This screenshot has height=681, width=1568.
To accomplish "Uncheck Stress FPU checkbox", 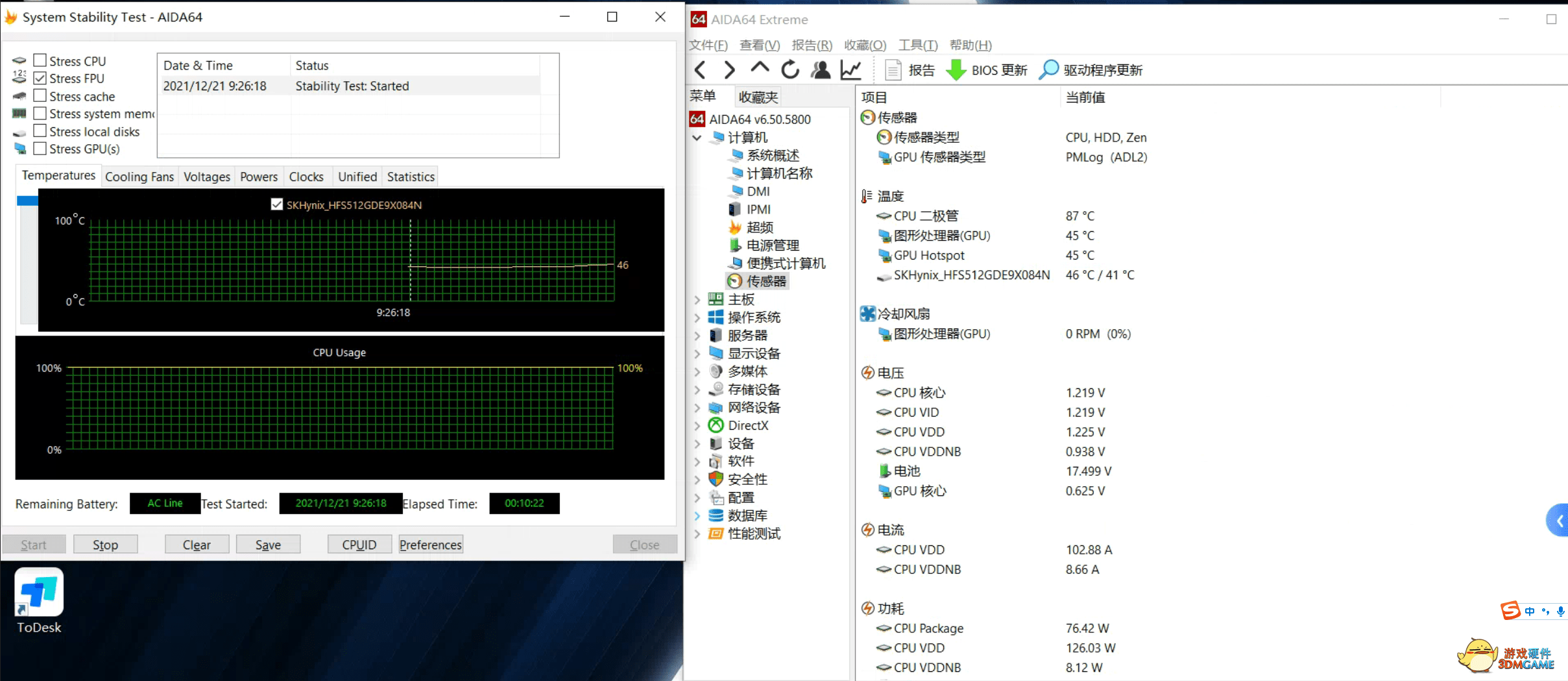I will click(40, 78).
